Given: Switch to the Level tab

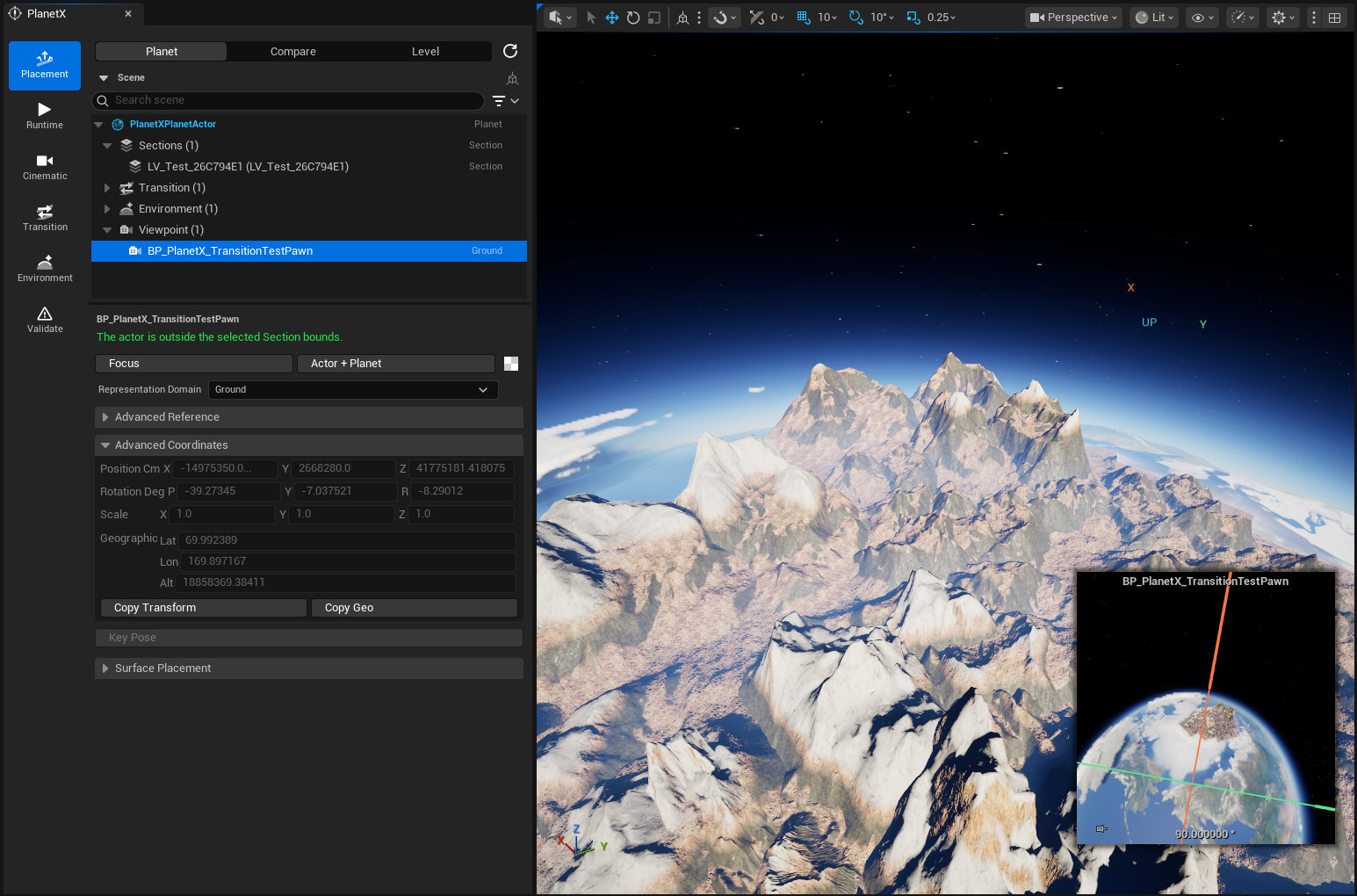Looking at the screenshot, I should pyautogui.click(x=426, y=52).
